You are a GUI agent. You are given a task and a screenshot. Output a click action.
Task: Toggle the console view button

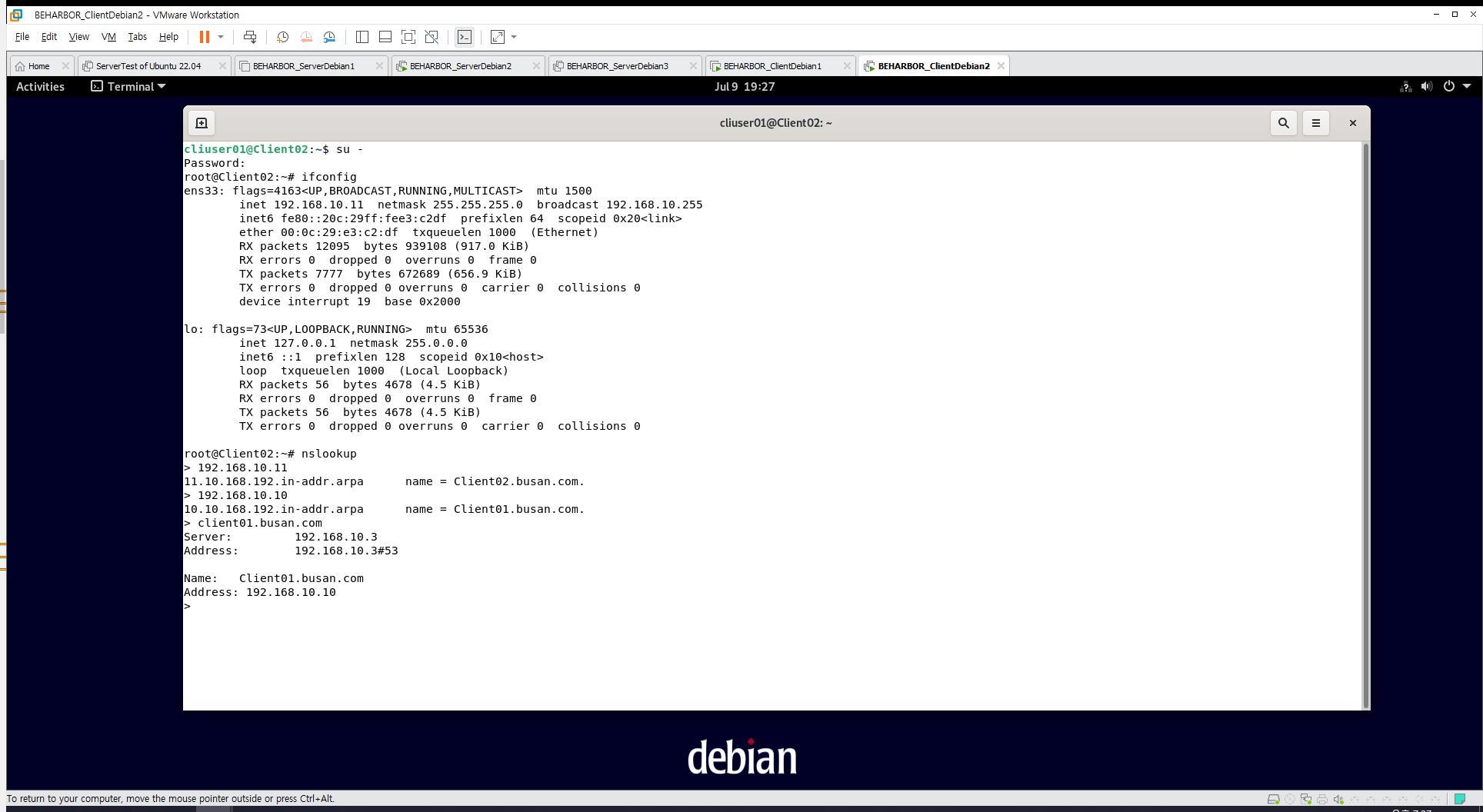point(465,37)
